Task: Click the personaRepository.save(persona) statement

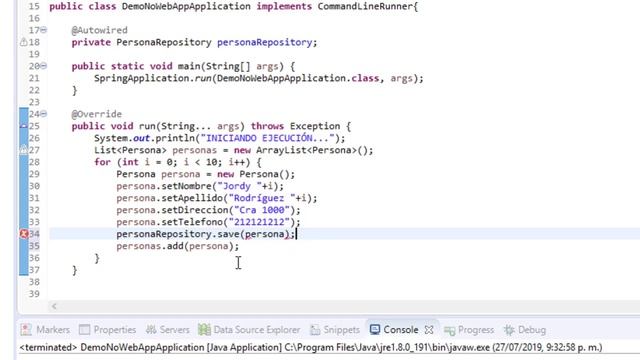Action: point(206,234)
